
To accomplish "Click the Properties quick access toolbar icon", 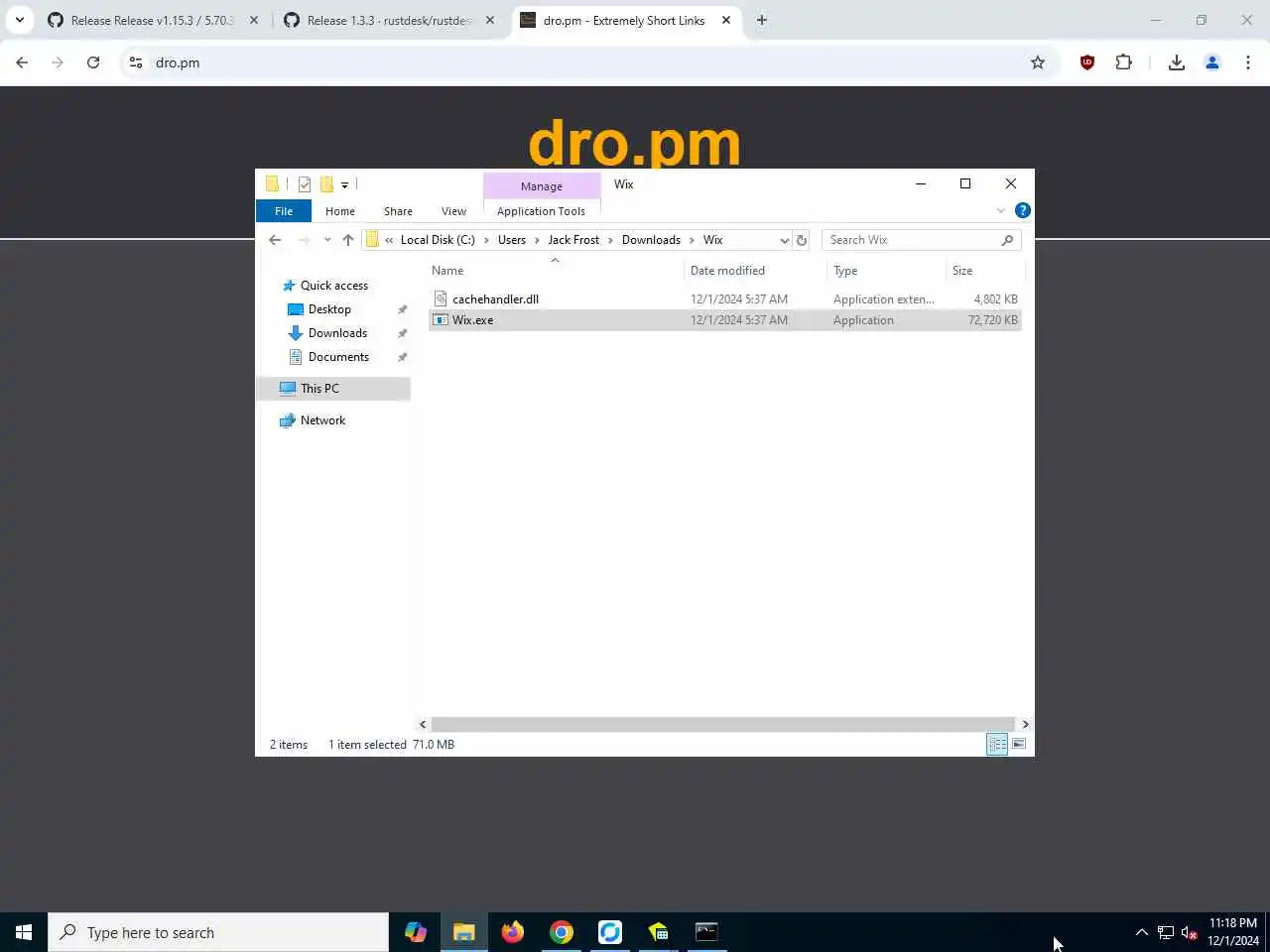I will [x=305, y=184].
